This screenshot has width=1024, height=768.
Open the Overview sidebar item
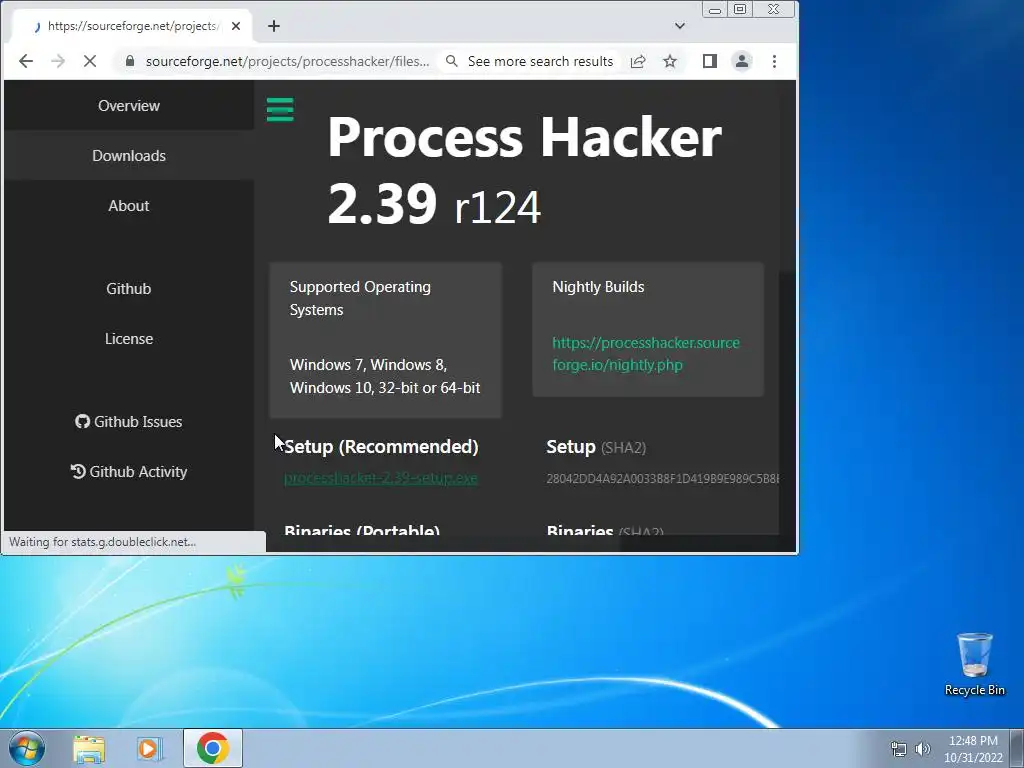(x=129, y=106)
